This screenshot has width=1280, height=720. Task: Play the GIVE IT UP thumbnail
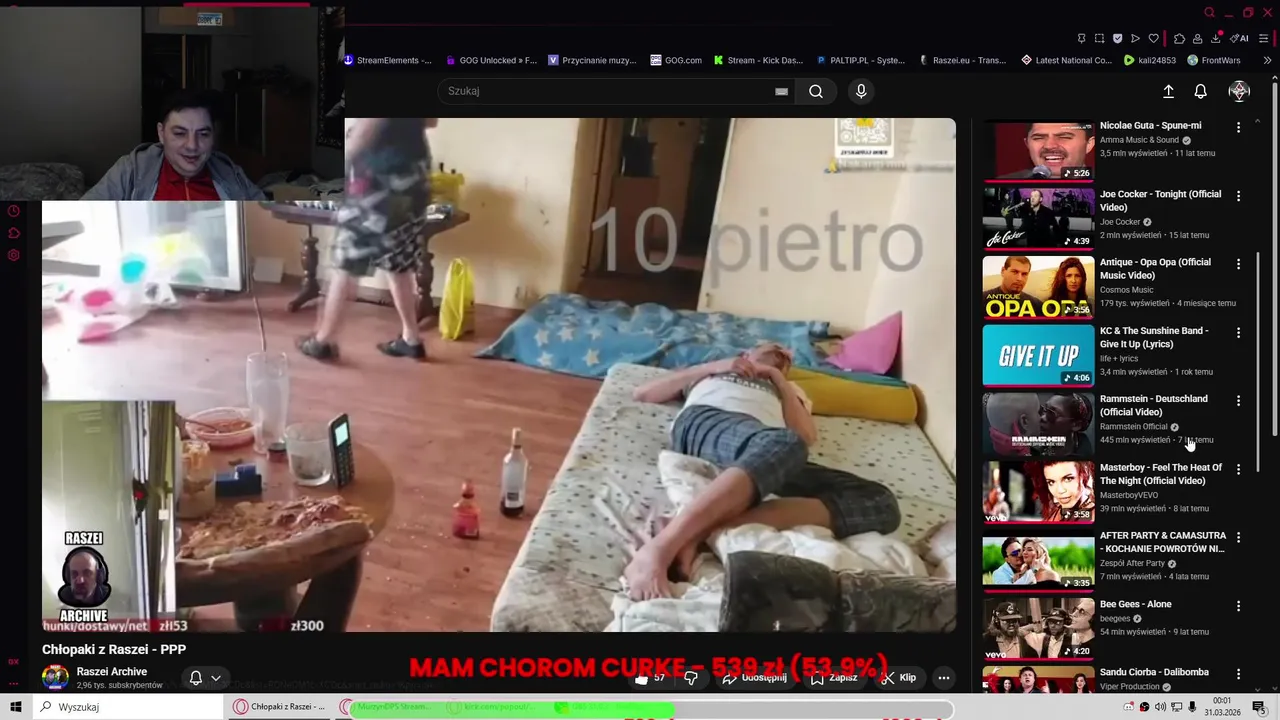coord(1038,355)
